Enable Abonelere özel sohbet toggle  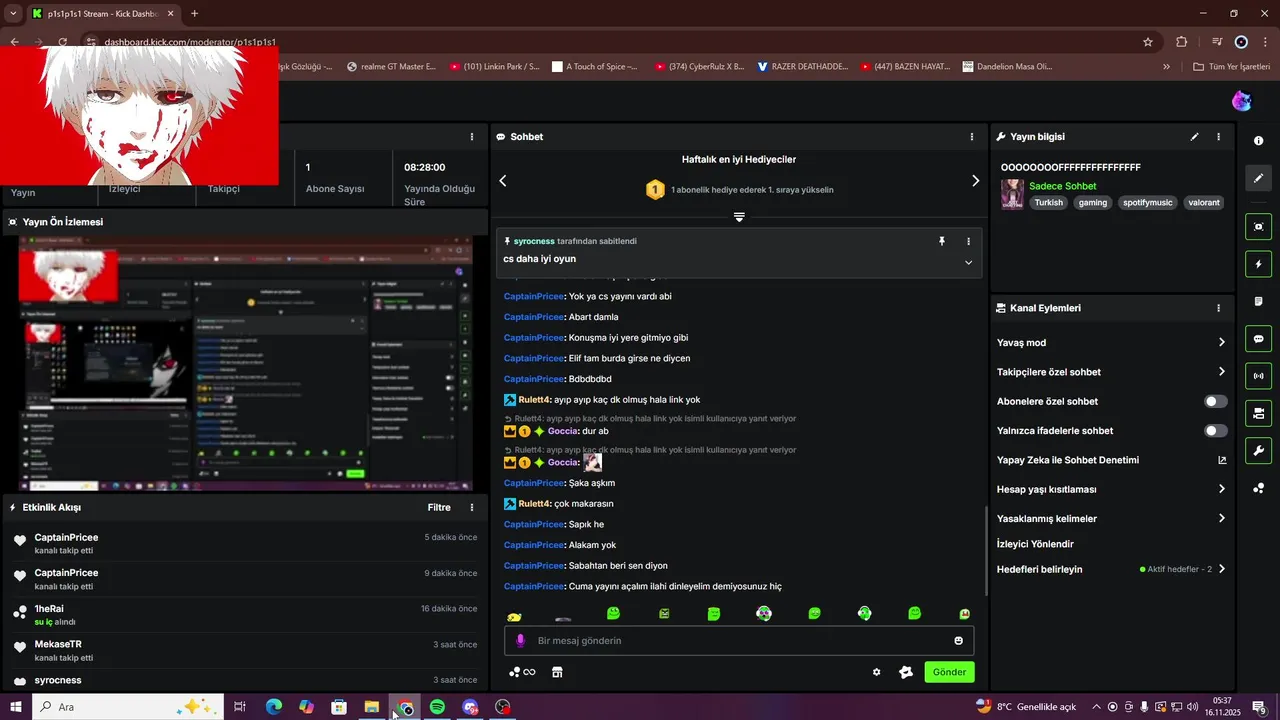[1215, 402]
